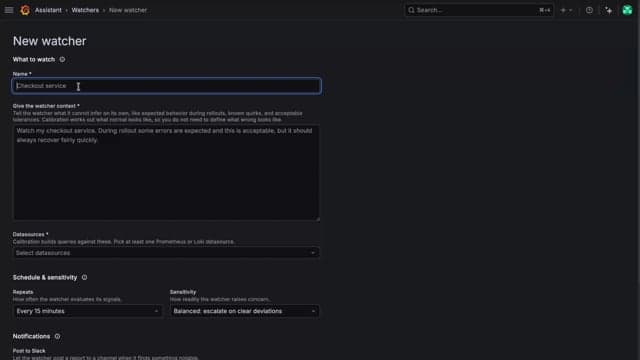The height and width of the screenshot is (360, 640).
Task: Open the Select datasources dropdown
Action: pyautogui.click(x=166, y=253)
